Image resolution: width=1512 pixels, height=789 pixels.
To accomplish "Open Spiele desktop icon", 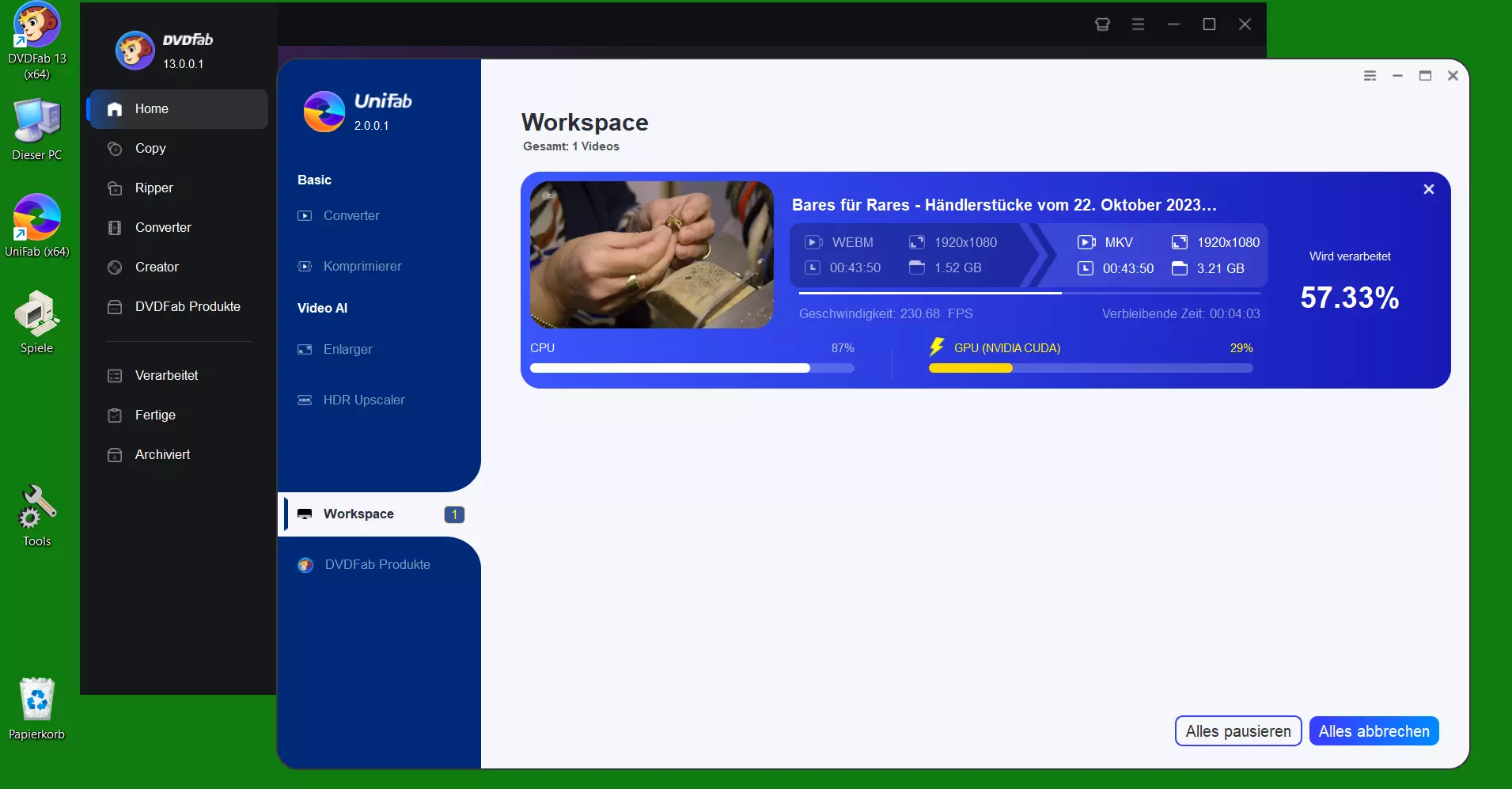I will (36, 323).
